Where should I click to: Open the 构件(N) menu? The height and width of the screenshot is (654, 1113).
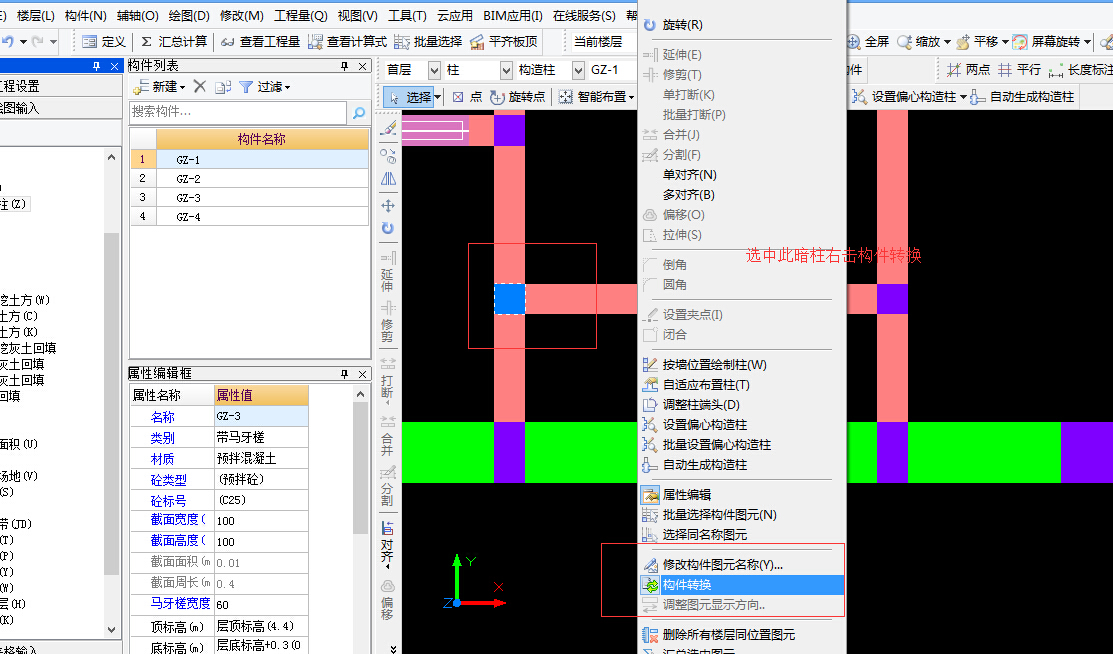click(x=85, y=15)
